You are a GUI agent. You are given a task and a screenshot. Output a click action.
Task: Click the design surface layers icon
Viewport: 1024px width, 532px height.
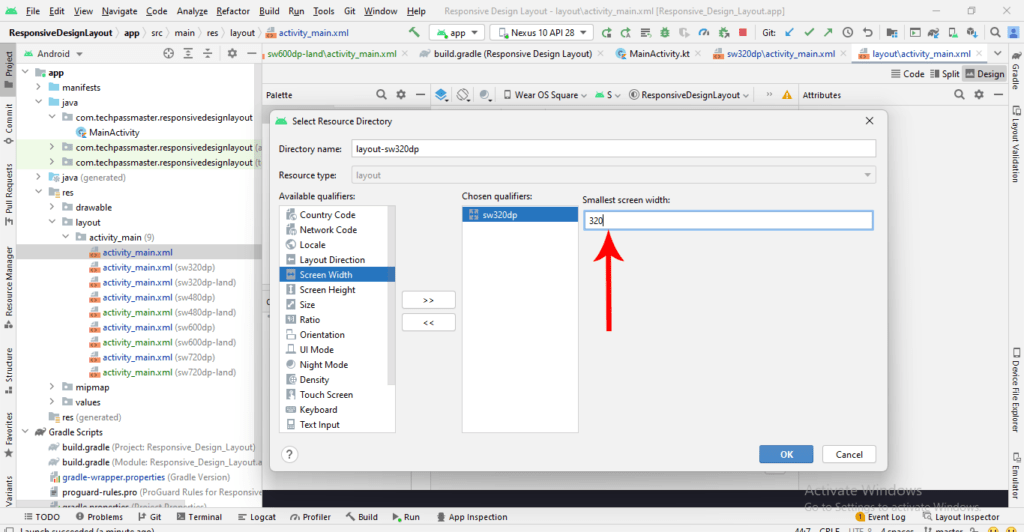441,95
